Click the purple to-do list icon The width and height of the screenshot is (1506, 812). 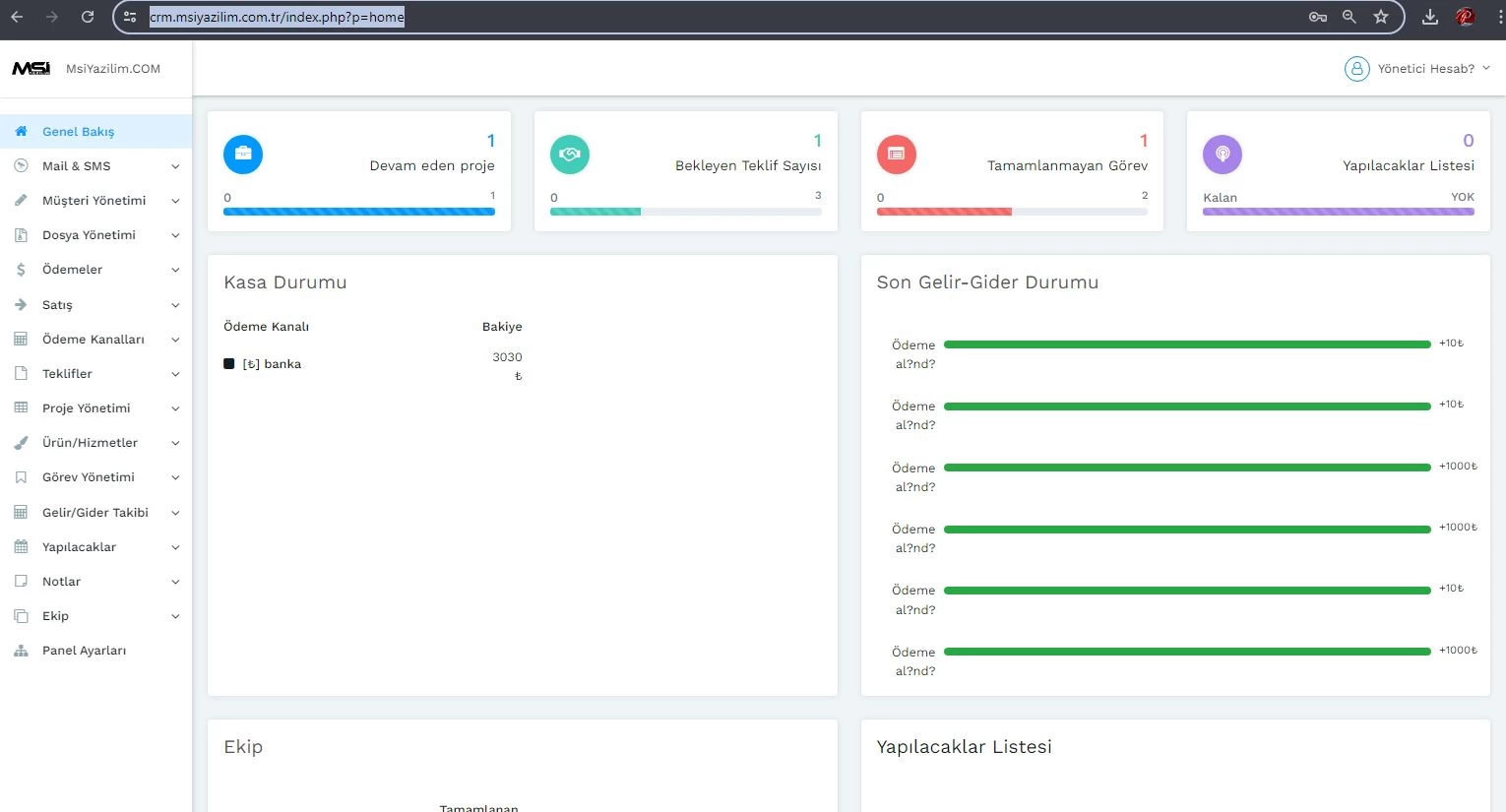pyautogui.click(x=1222, y=155)
